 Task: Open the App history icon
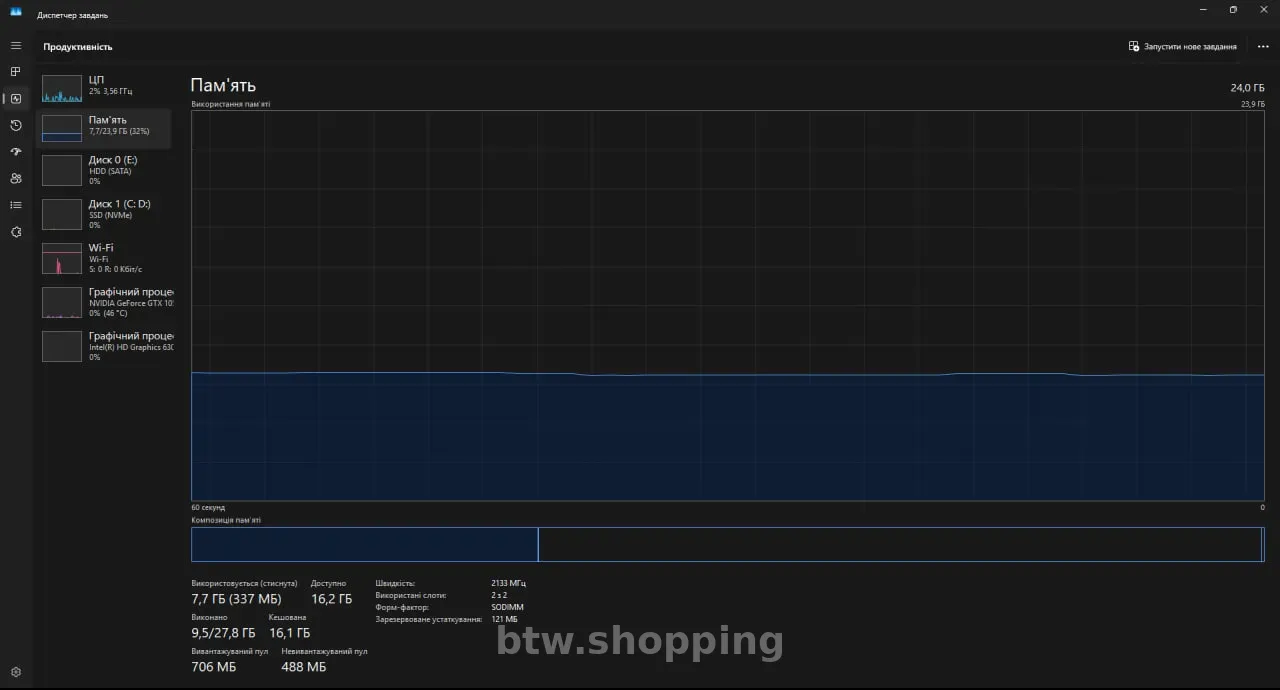coord(16,125)
